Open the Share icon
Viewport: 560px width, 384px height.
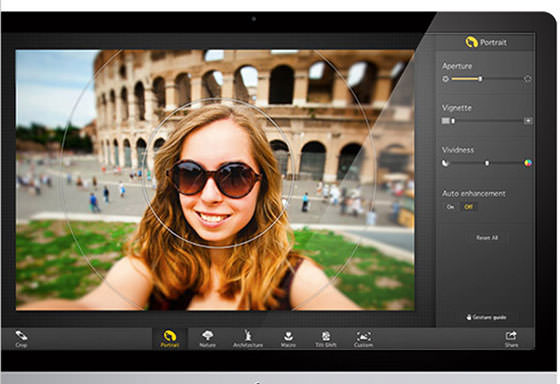click(511, 336)
